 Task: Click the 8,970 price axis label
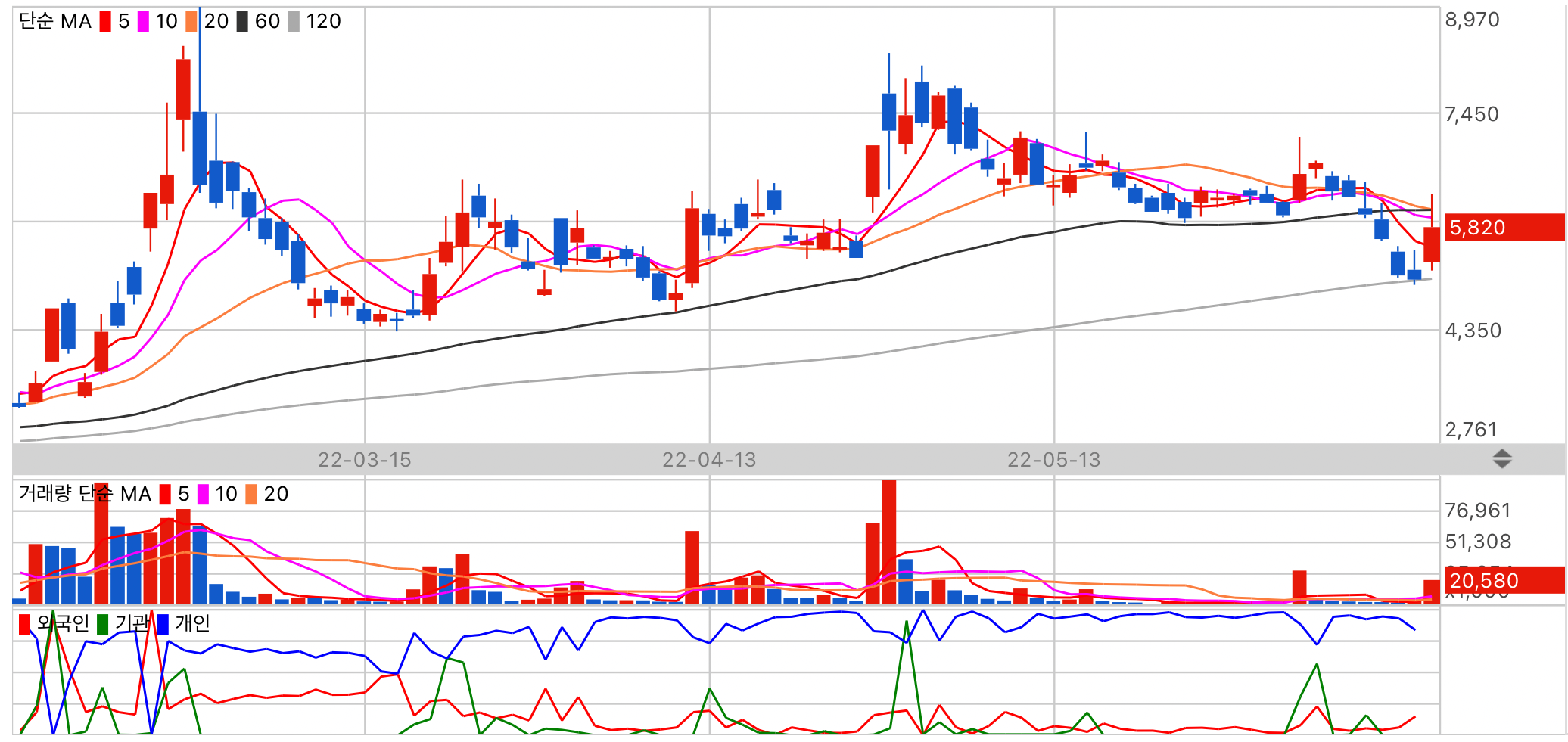point(1473,20)
